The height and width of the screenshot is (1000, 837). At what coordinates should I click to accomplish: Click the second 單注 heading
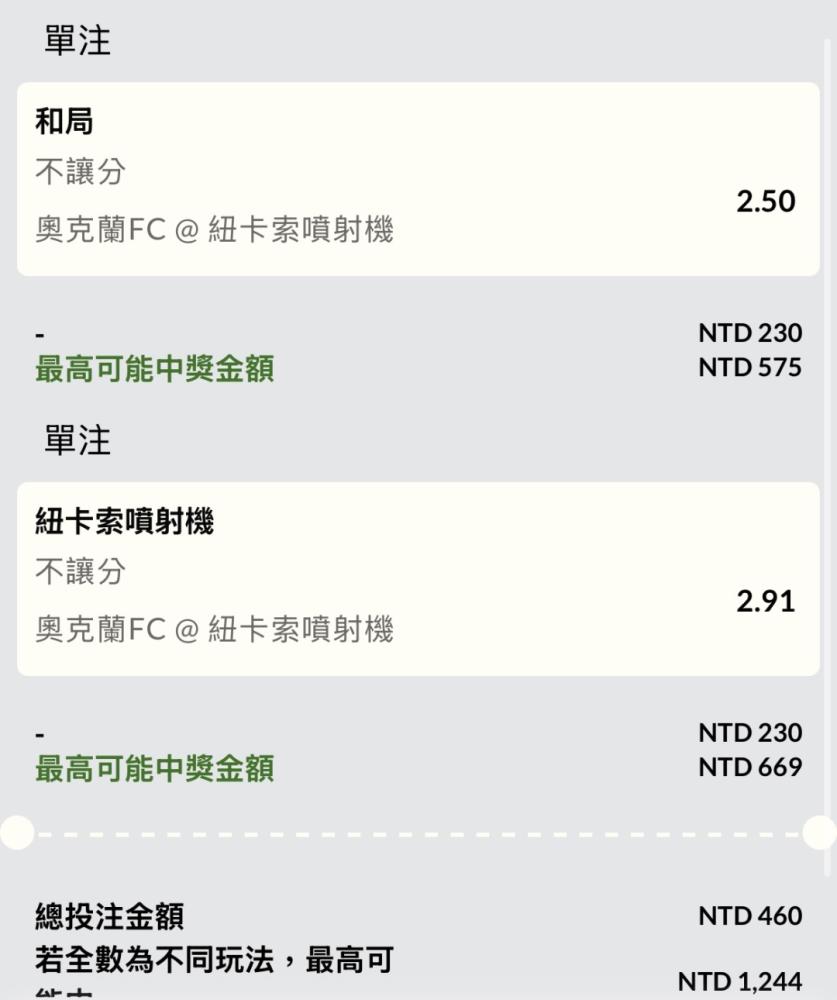pos(77,440)
